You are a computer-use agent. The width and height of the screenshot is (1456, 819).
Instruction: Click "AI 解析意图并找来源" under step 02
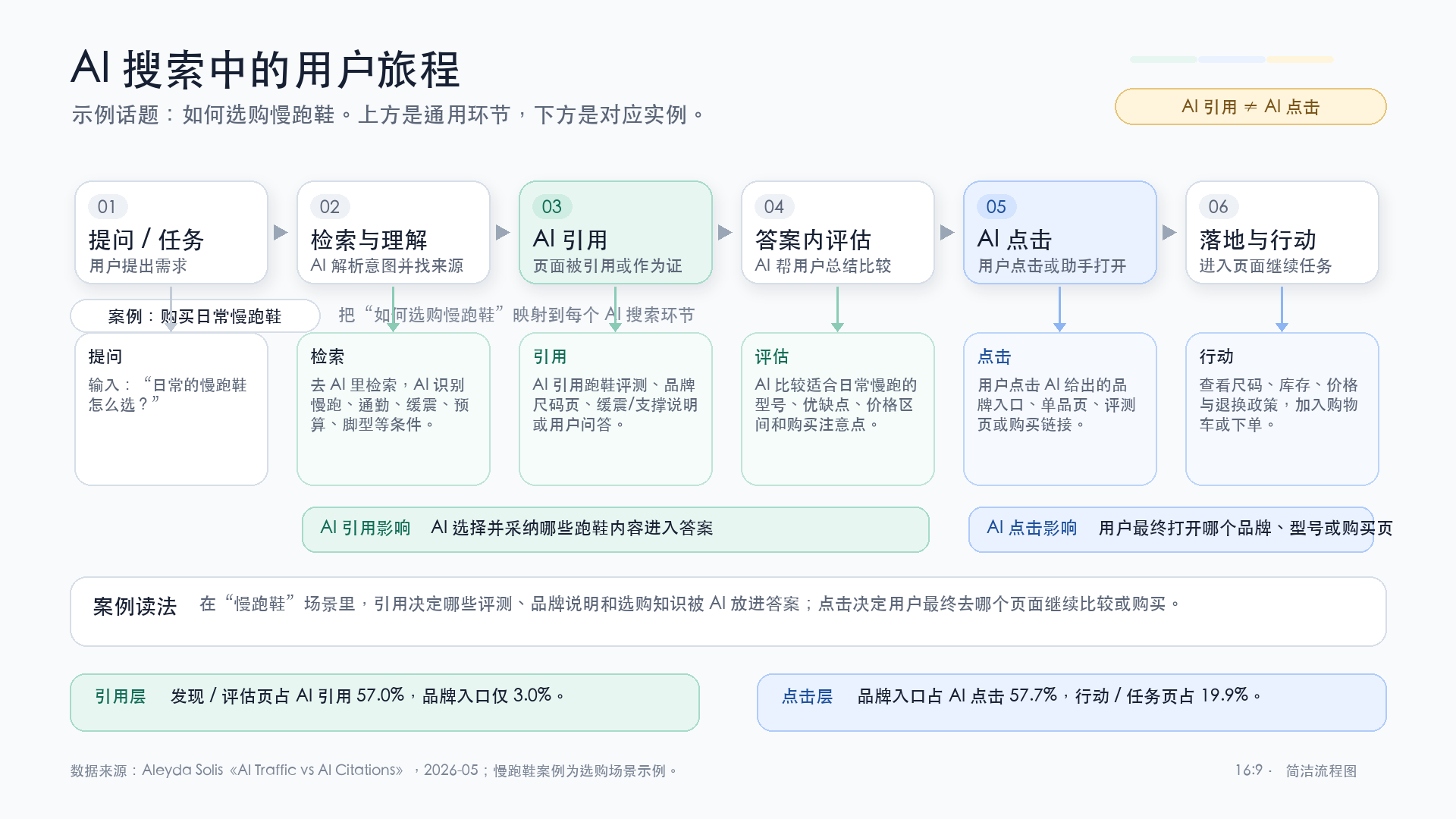387,266
